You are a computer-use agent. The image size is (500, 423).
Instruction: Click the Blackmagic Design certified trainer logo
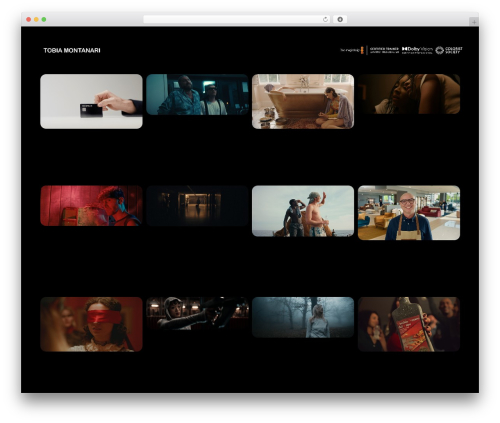[370, 50]
